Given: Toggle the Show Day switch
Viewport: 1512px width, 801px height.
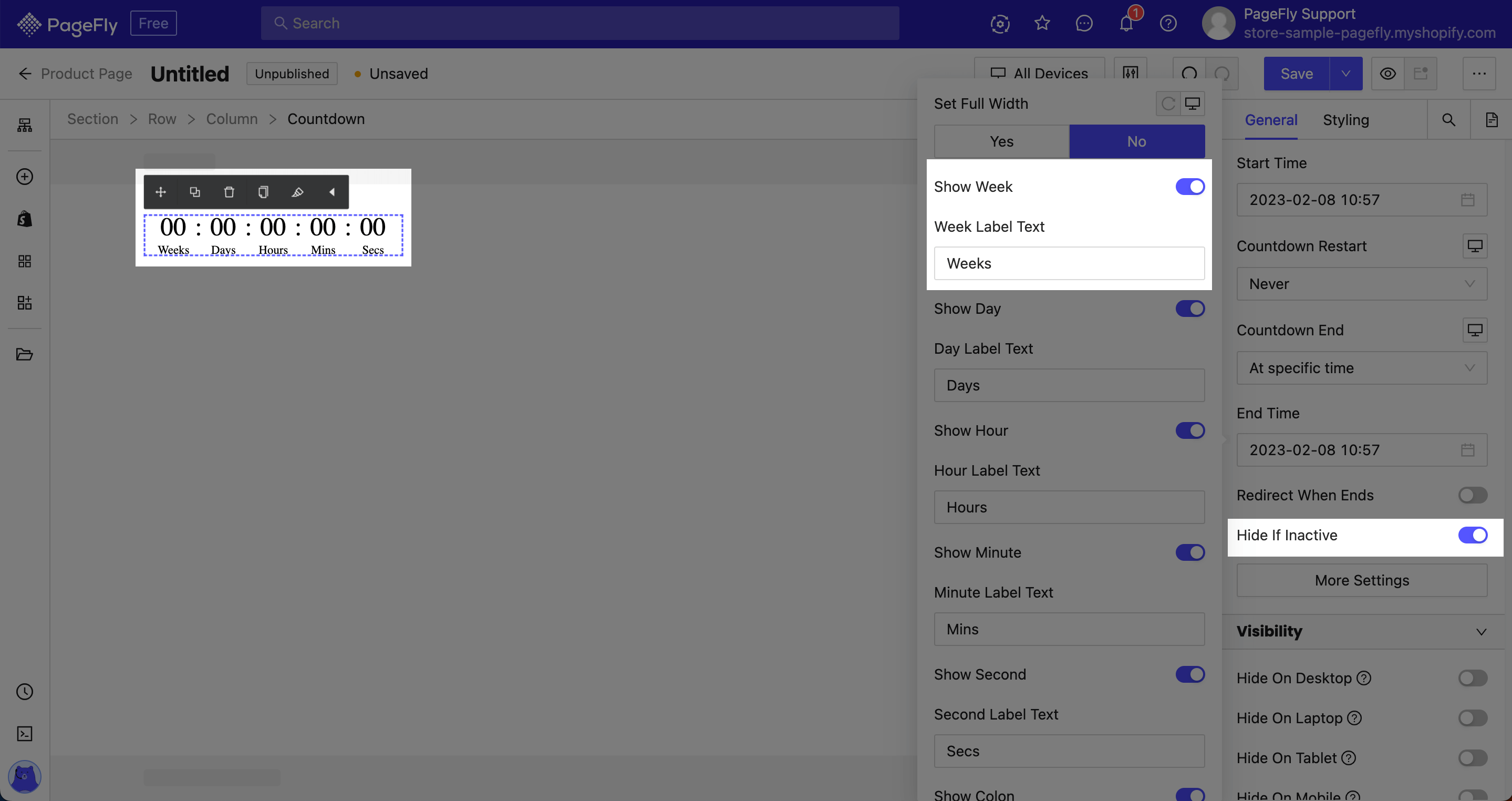Looking at the screenshot, I should click(1190, 309).
